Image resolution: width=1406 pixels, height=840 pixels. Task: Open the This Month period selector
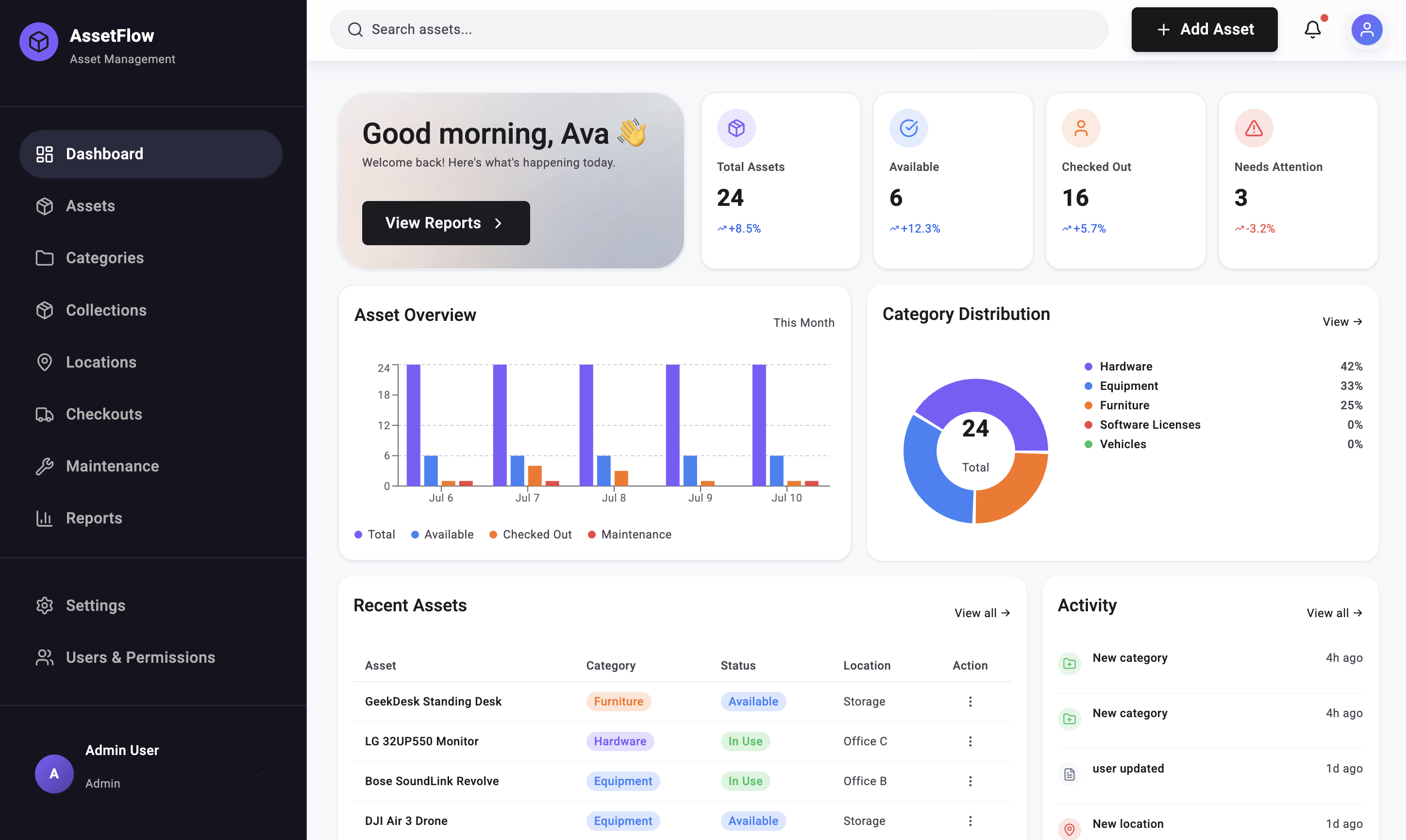coord(803,322)
